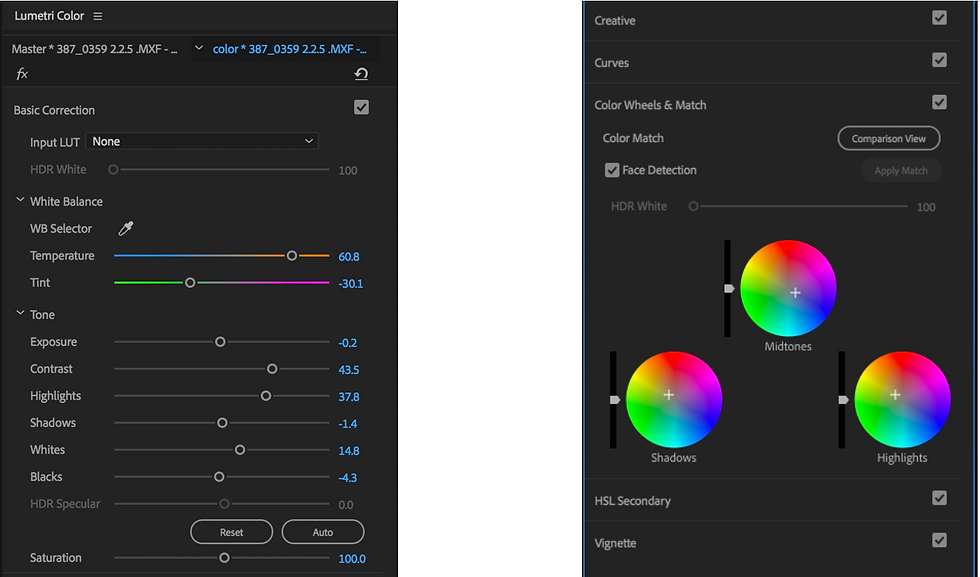Image resolution: width=980 pixels, height=577 pixels.
Task: Uncheck the Creative section
Action: click(x=939, y=18)
